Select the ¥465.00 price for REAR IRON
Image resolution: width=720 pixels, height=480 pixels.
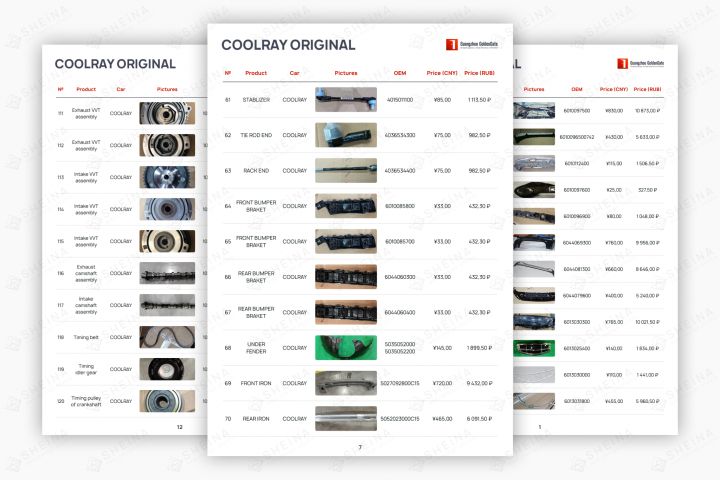[442, 418]
